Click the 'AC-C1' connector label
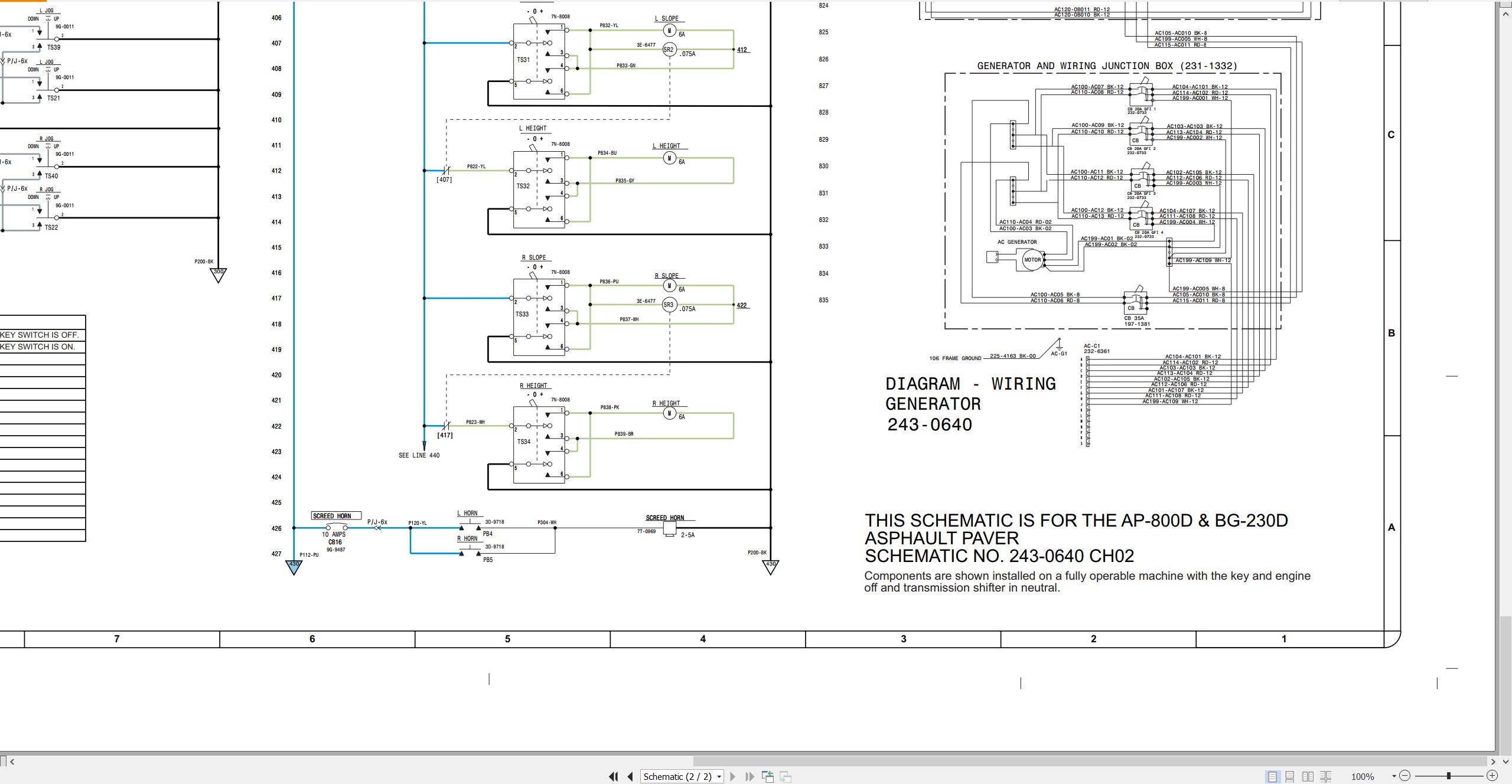1512x784 pixels. 1092,346
